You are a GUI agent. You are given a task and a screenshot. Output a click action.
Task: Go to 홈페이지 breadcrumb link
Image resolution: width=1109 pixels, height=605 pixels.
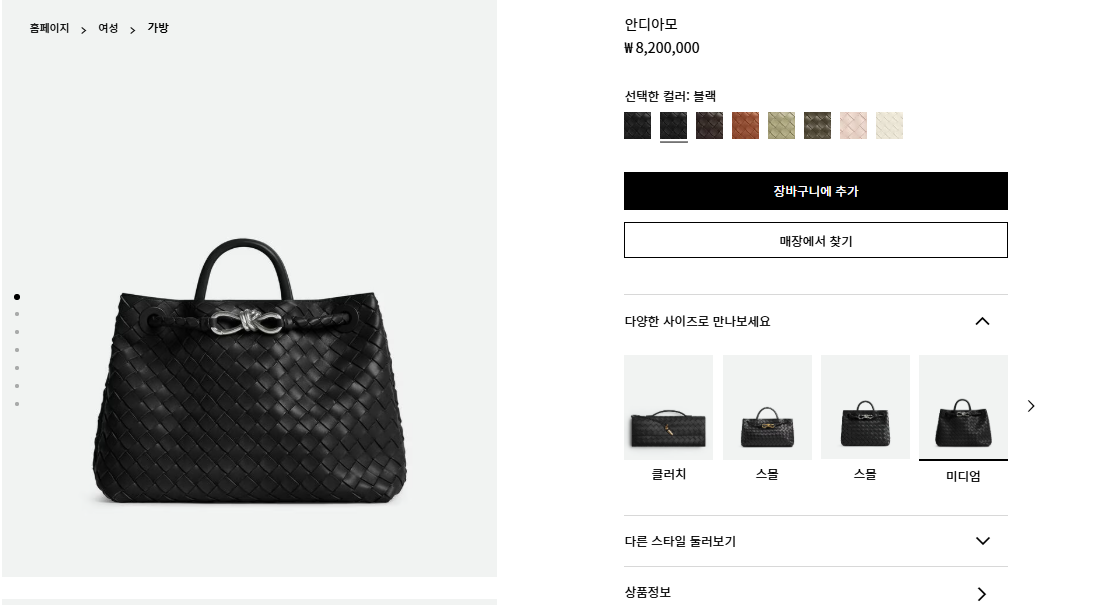[50, 28]
